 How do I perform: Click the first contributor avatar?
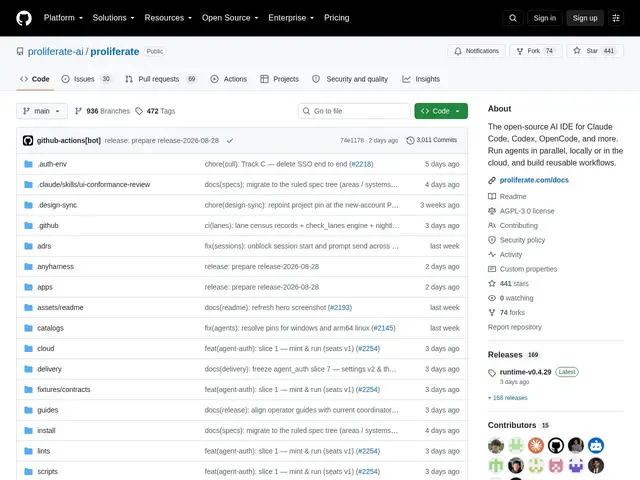pos(496,445)
